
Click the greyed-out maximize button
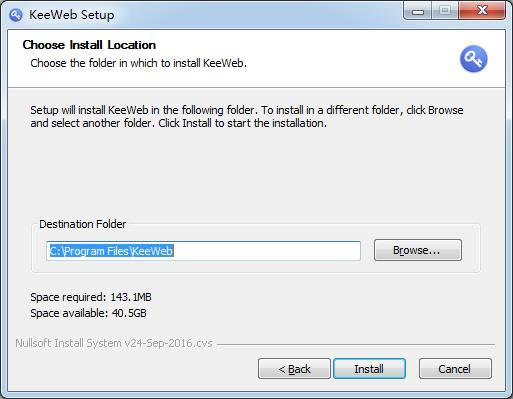click(x=445, y=11)
